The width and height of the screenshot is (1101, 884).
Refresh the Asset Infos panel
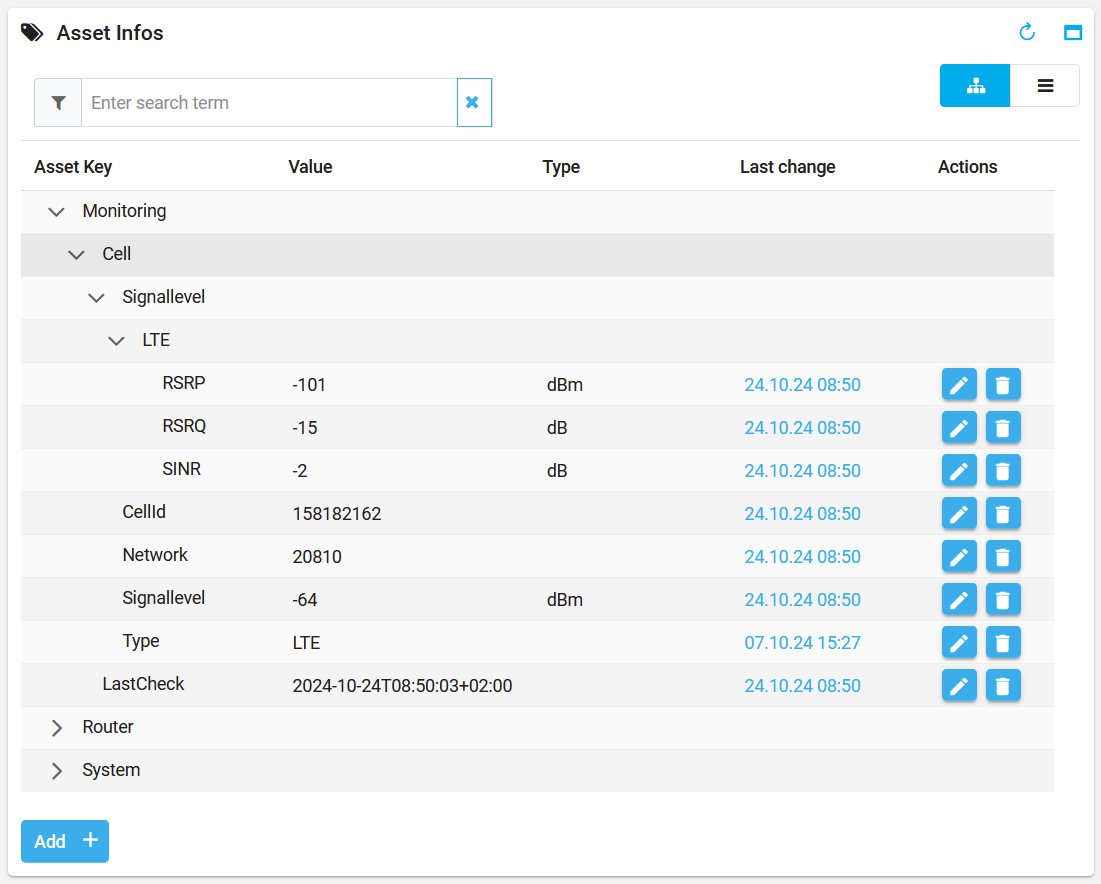click(1027, 33)
